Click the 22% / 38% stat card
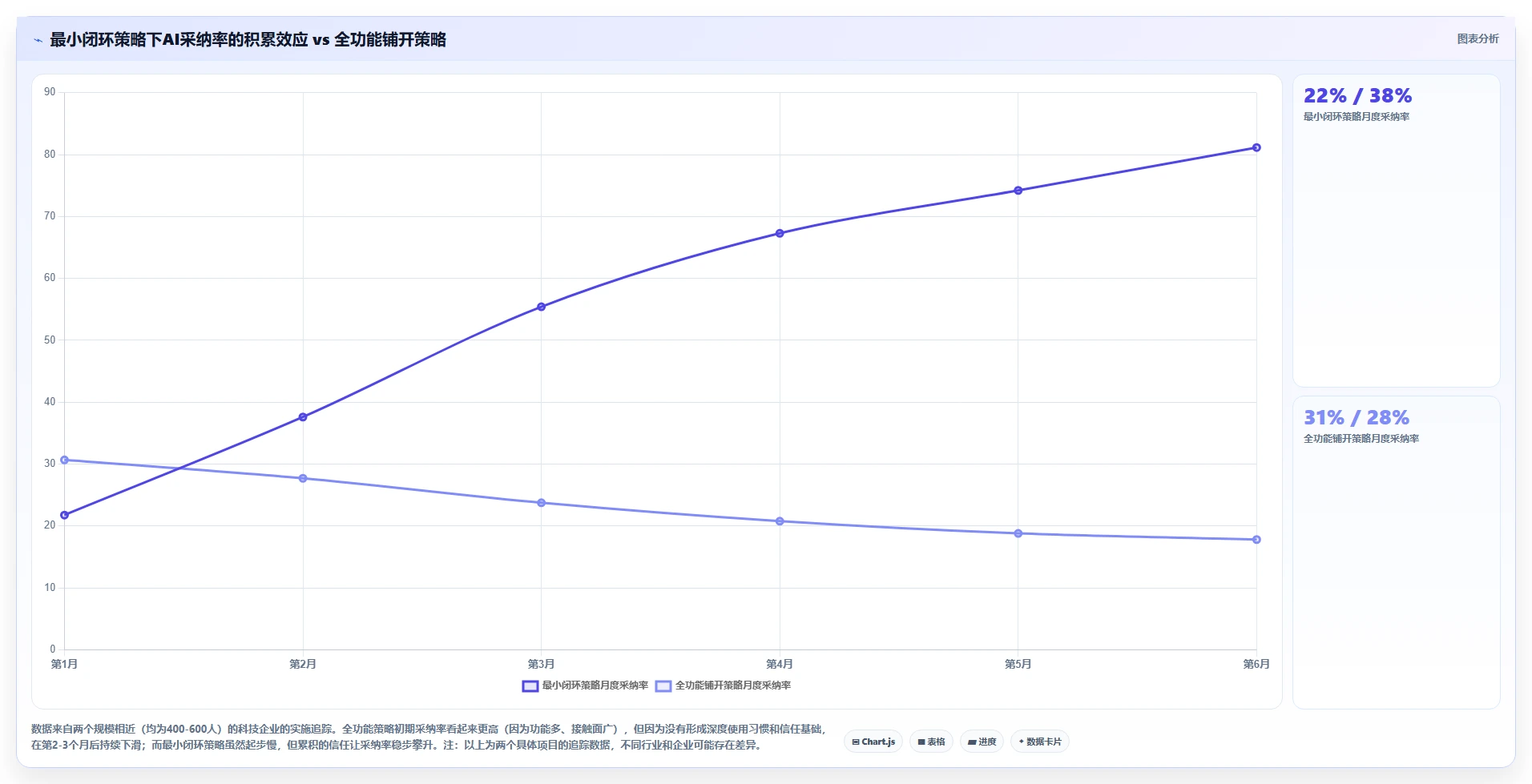Screen dimensions: 1532x784 tap(1396, 231)
